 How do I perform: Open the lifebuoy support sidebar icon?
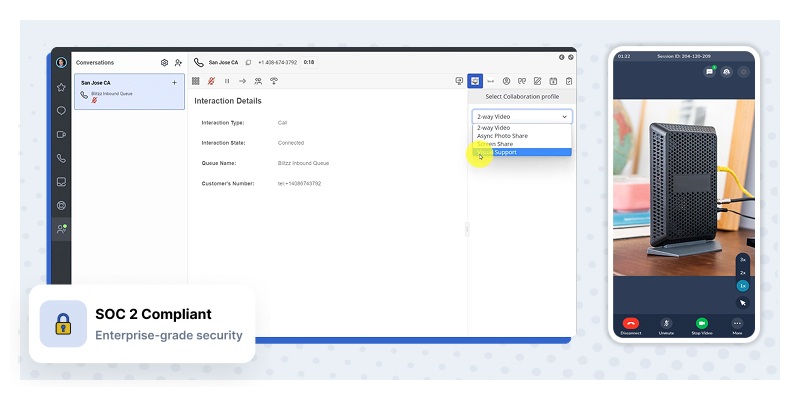click(61, 206)
